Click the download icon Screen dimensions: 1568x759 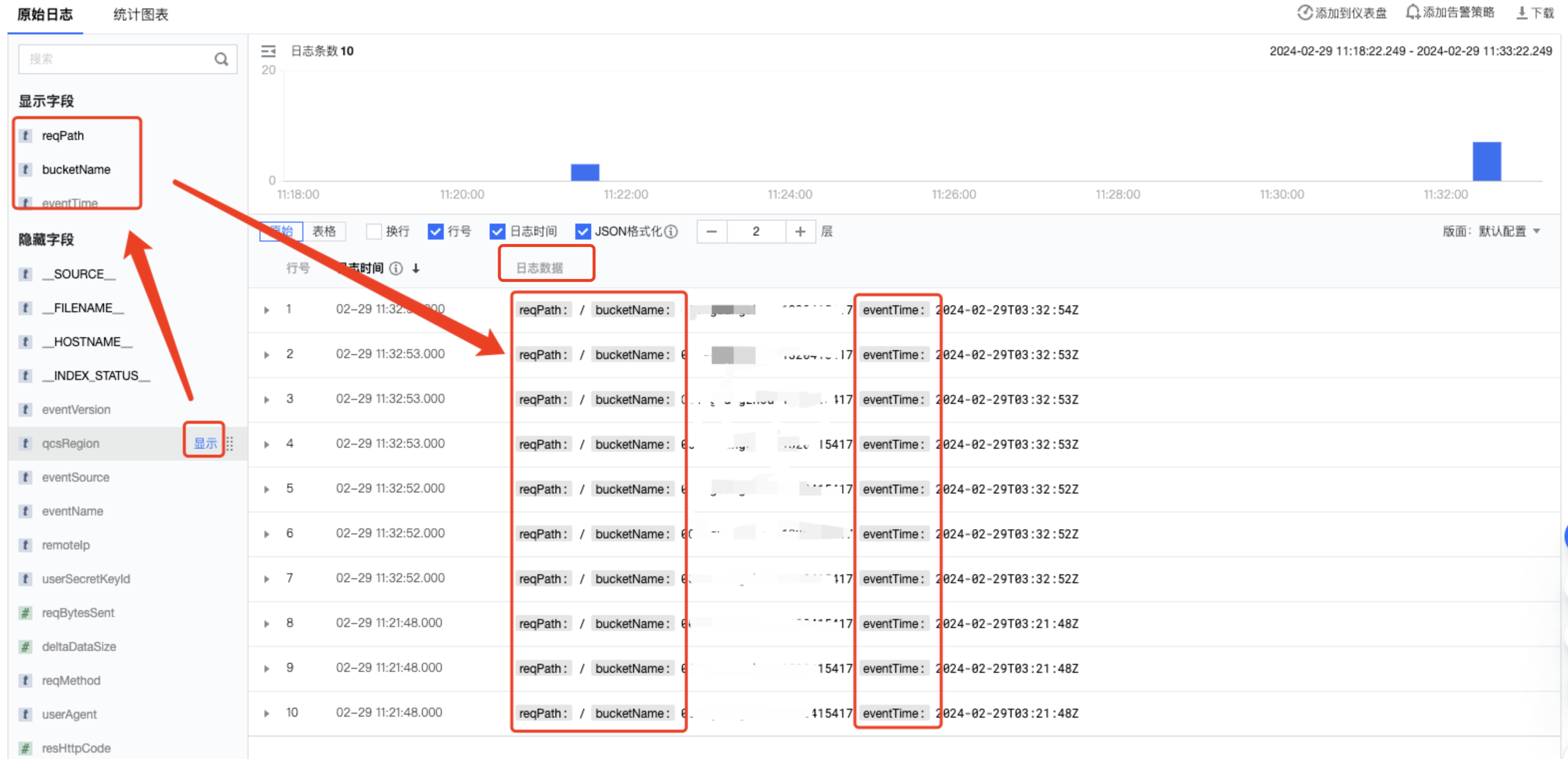click(x=1522, y=13)
